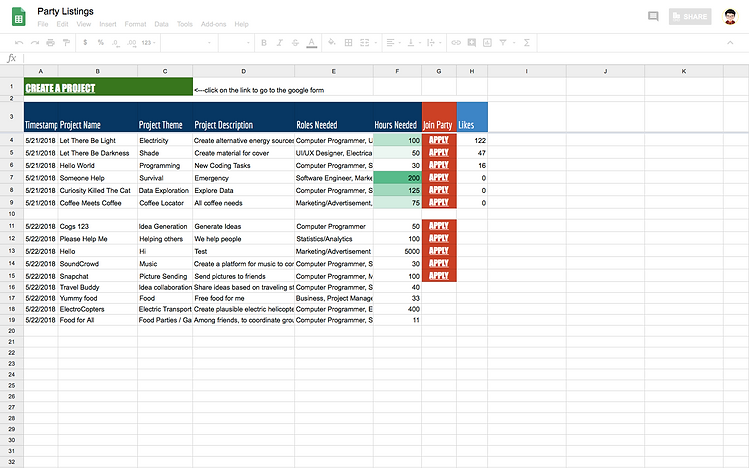Click the merge cells icon
The width and height of the screenshot is (749, 468).
click(x=364, y=43)
